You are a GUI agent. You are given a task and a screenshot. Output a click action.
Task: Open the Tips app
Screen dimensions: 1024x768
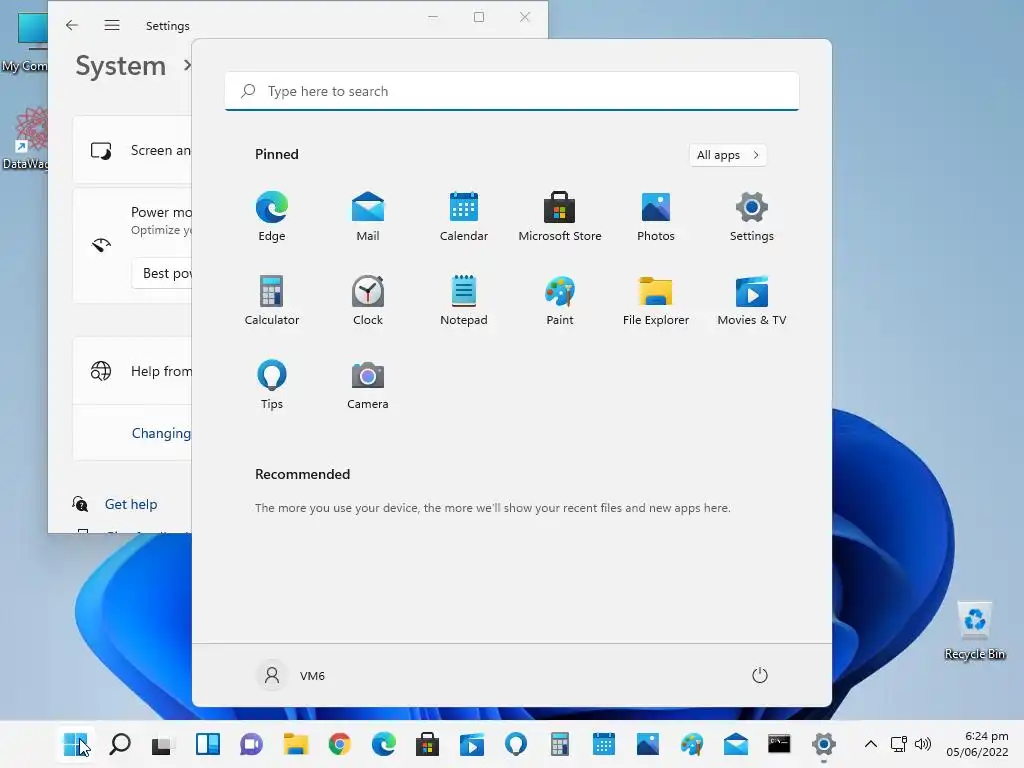[272, 384]
